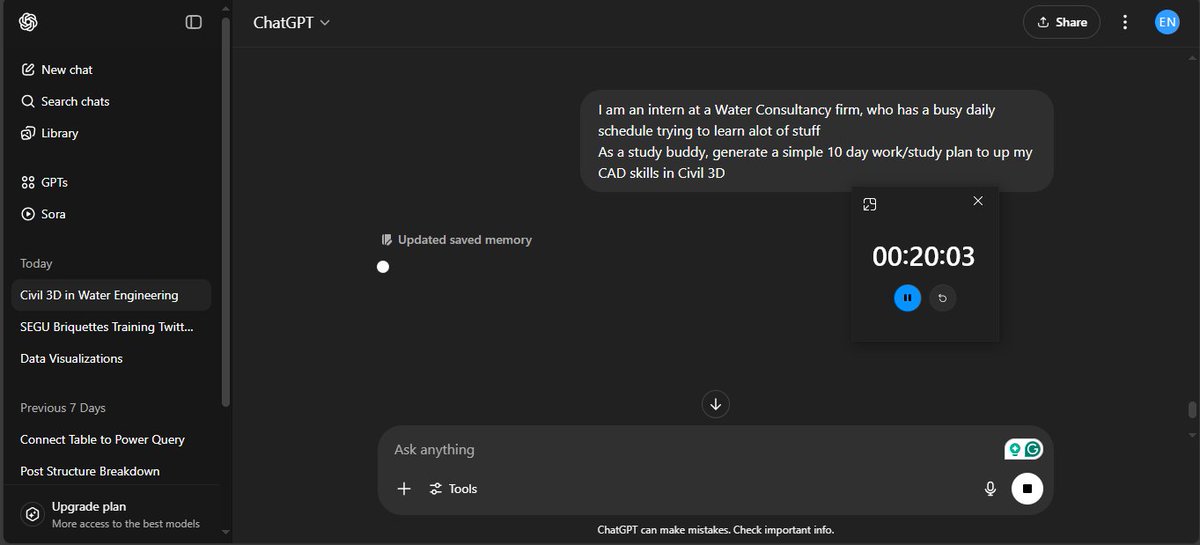Pause the running timer
The height and width of the screenshot is (545, 1200).
coord(907,298)
